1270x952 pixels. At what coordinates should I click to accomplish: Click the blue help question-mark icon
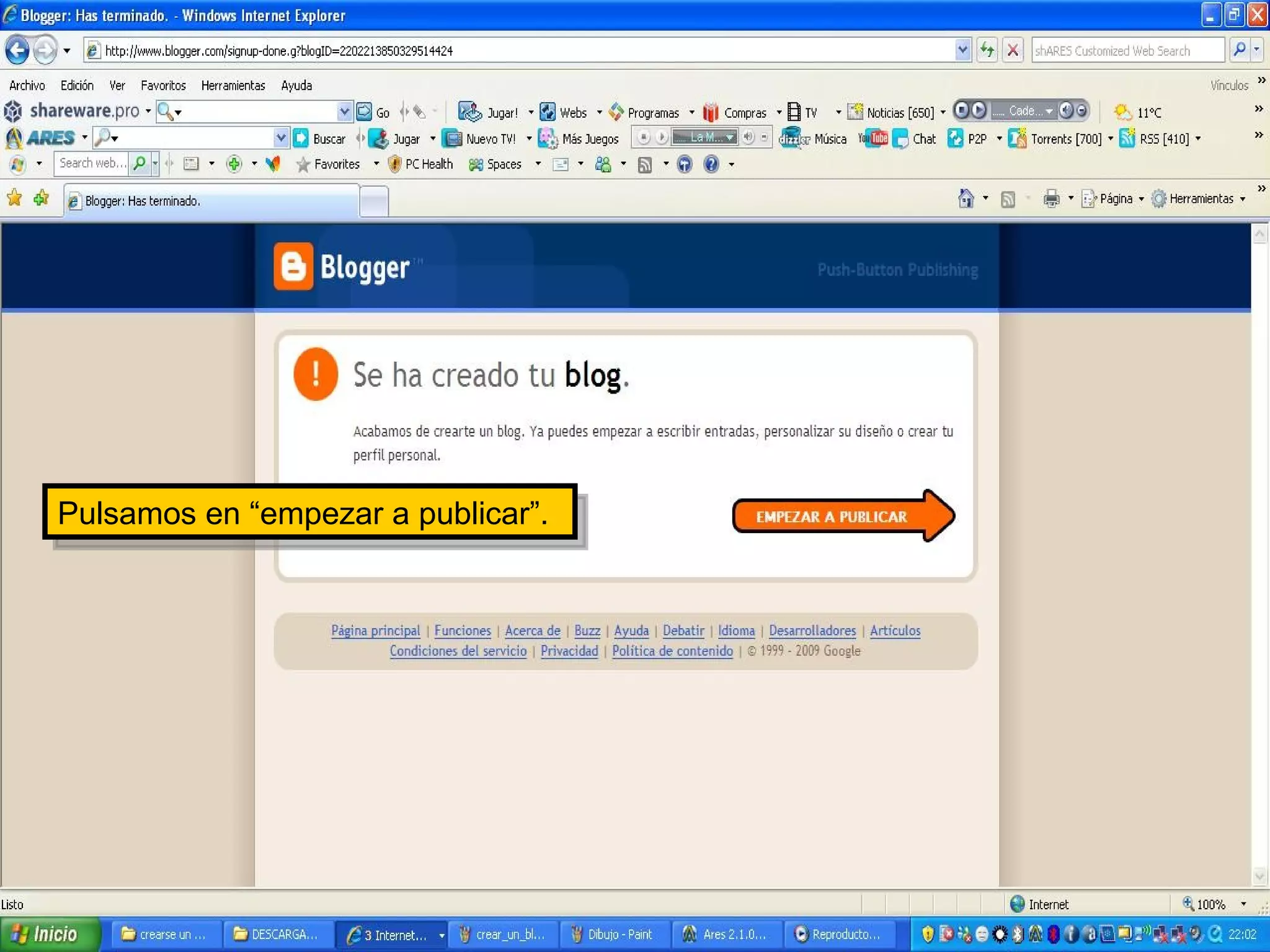click(711, 164)
